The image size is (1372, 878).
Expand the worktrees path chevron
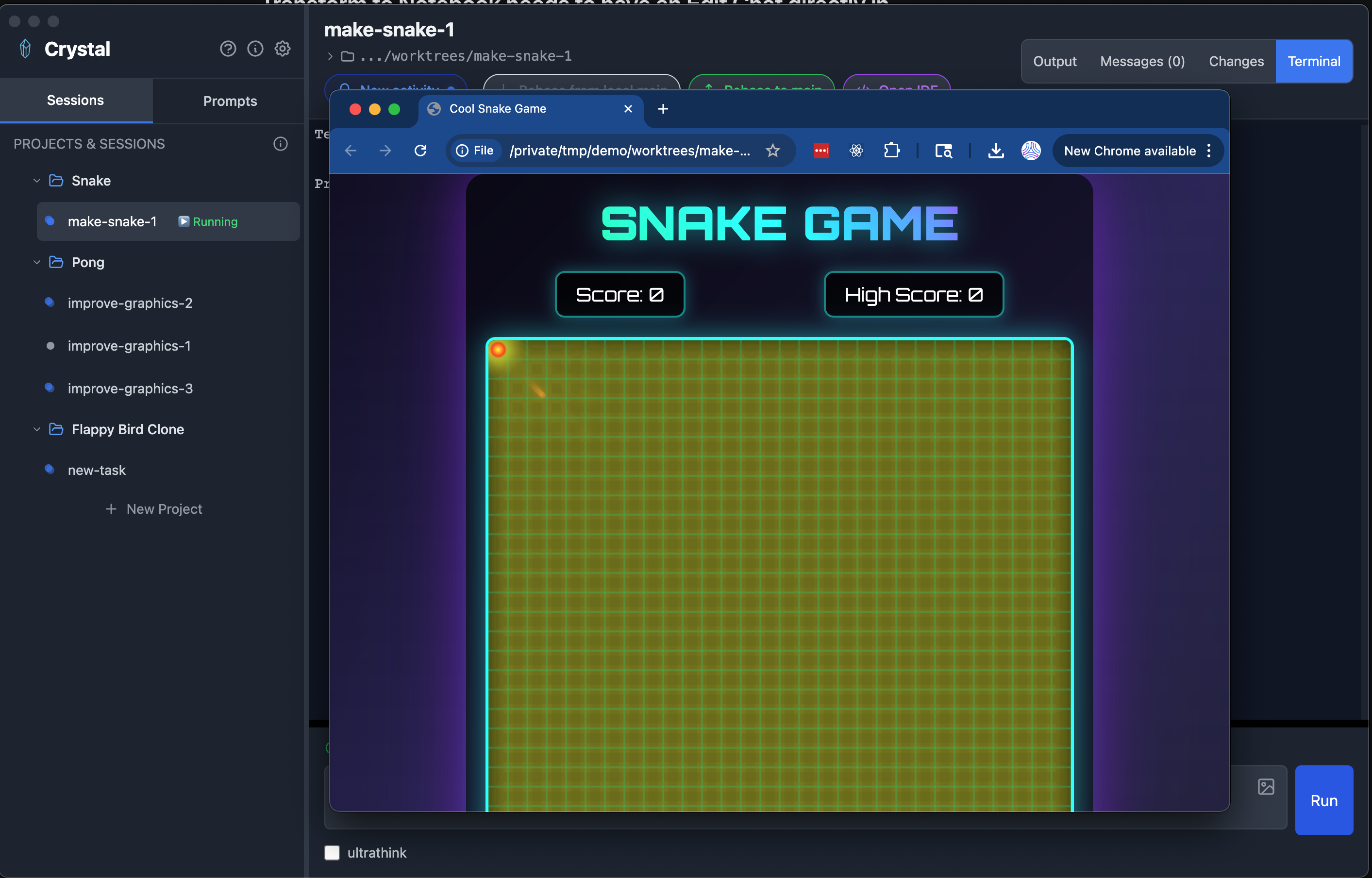coord(330,56)
